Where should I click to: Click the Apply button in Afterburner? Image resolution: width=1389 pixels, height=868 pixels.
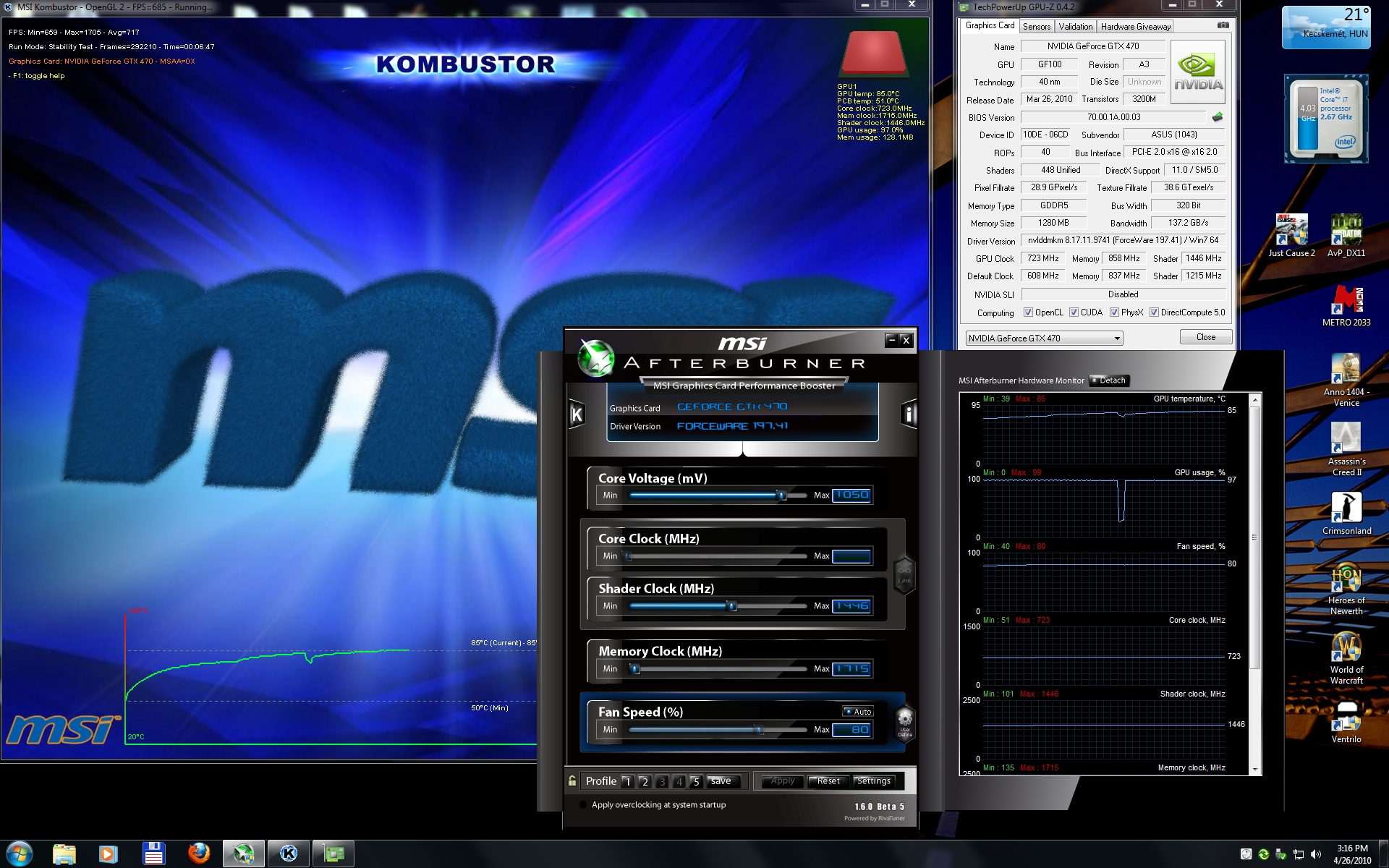tap(782, 780)
